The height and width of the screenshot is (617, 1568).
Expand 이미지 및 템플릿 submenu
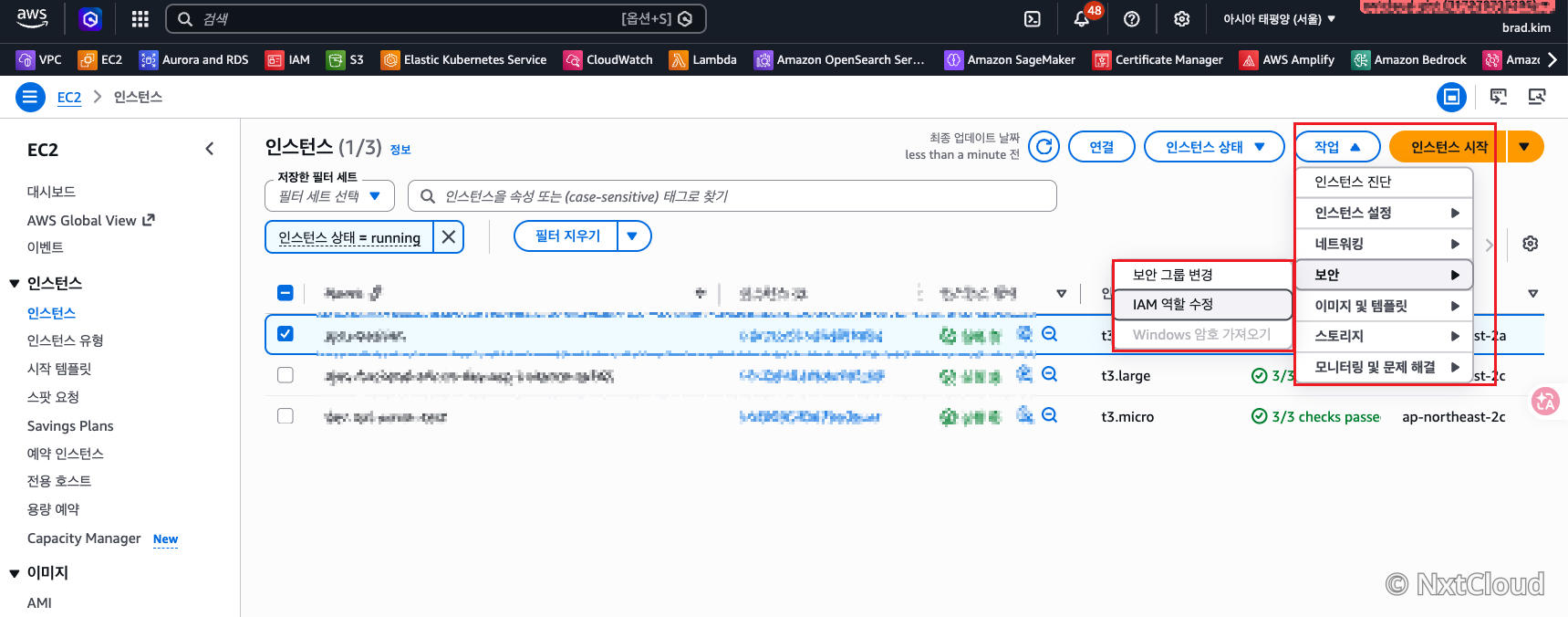[x=1385, y=306]
